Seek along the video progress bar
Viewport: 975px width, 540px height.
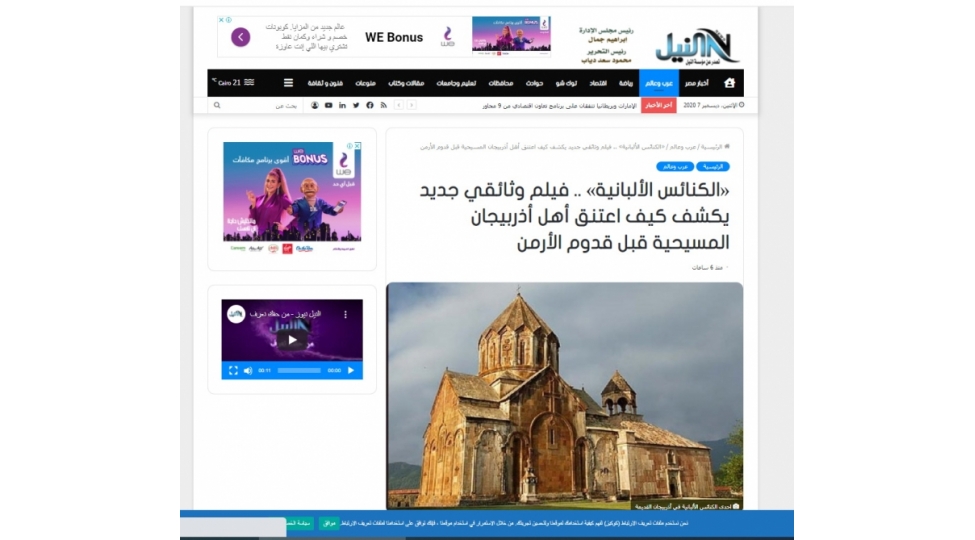pyautogui.click(x=299, y=370)
